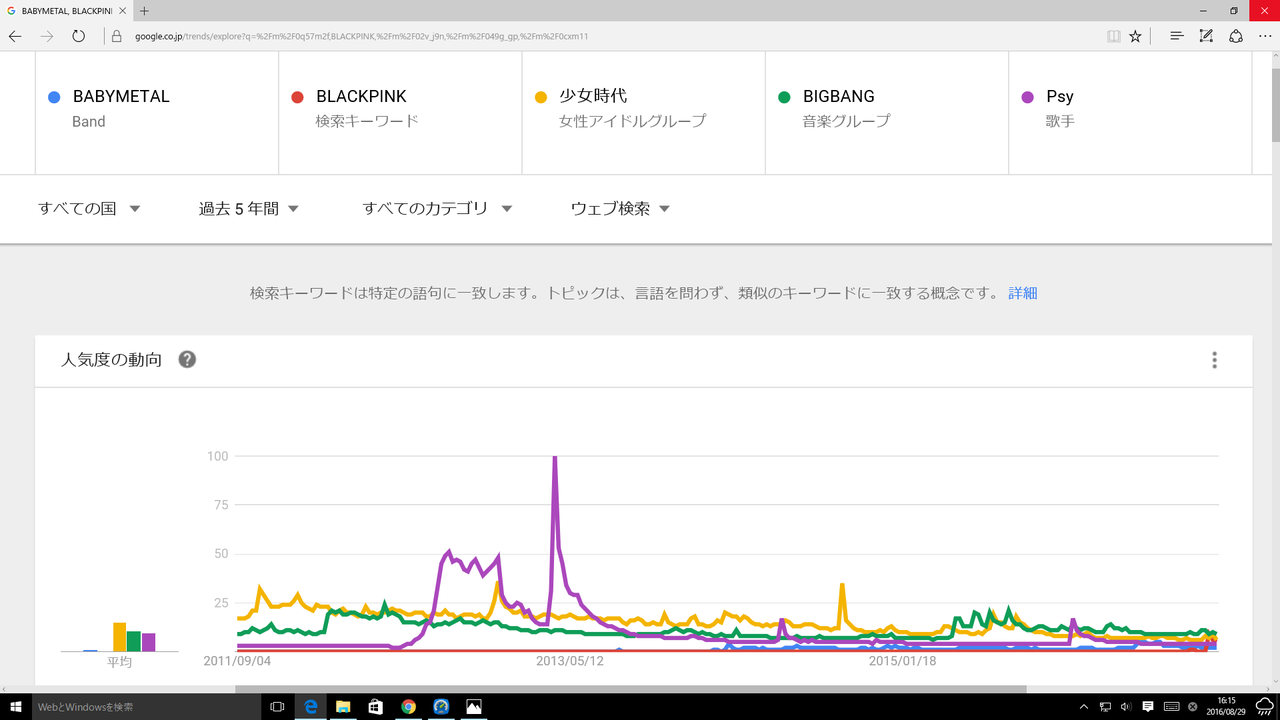Click the 人気度の動向 heading
This screenshot has height=720, width=1280.
(x=112, y=360)
